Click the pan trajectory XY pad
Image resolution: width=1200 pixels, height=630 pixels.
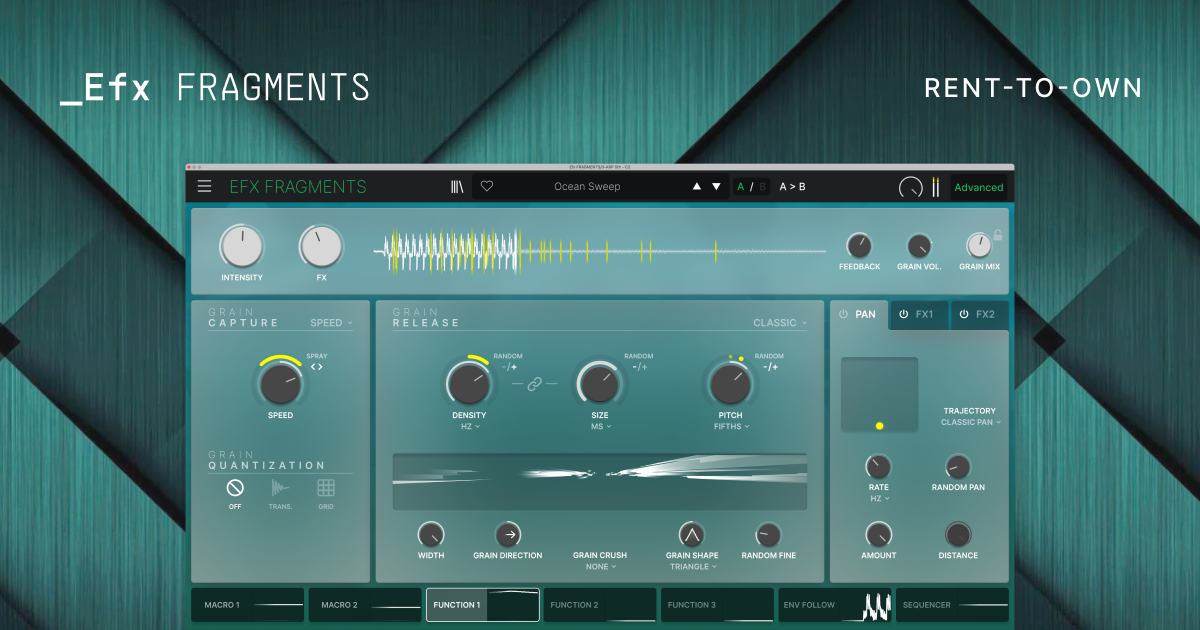[x=880, y=395]
